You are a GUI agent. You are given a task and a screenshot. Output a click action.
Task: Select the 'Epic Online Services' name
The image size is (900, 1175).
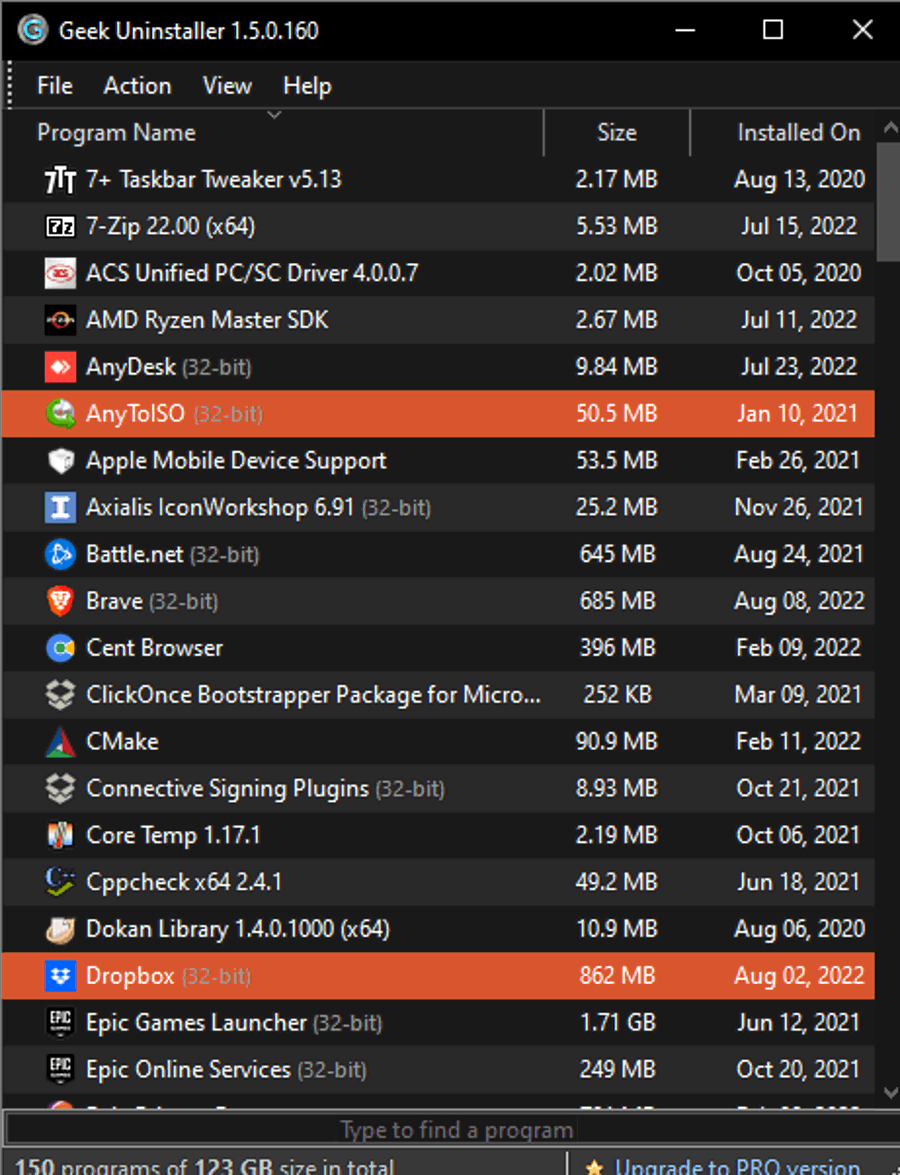coord(188,1069)
